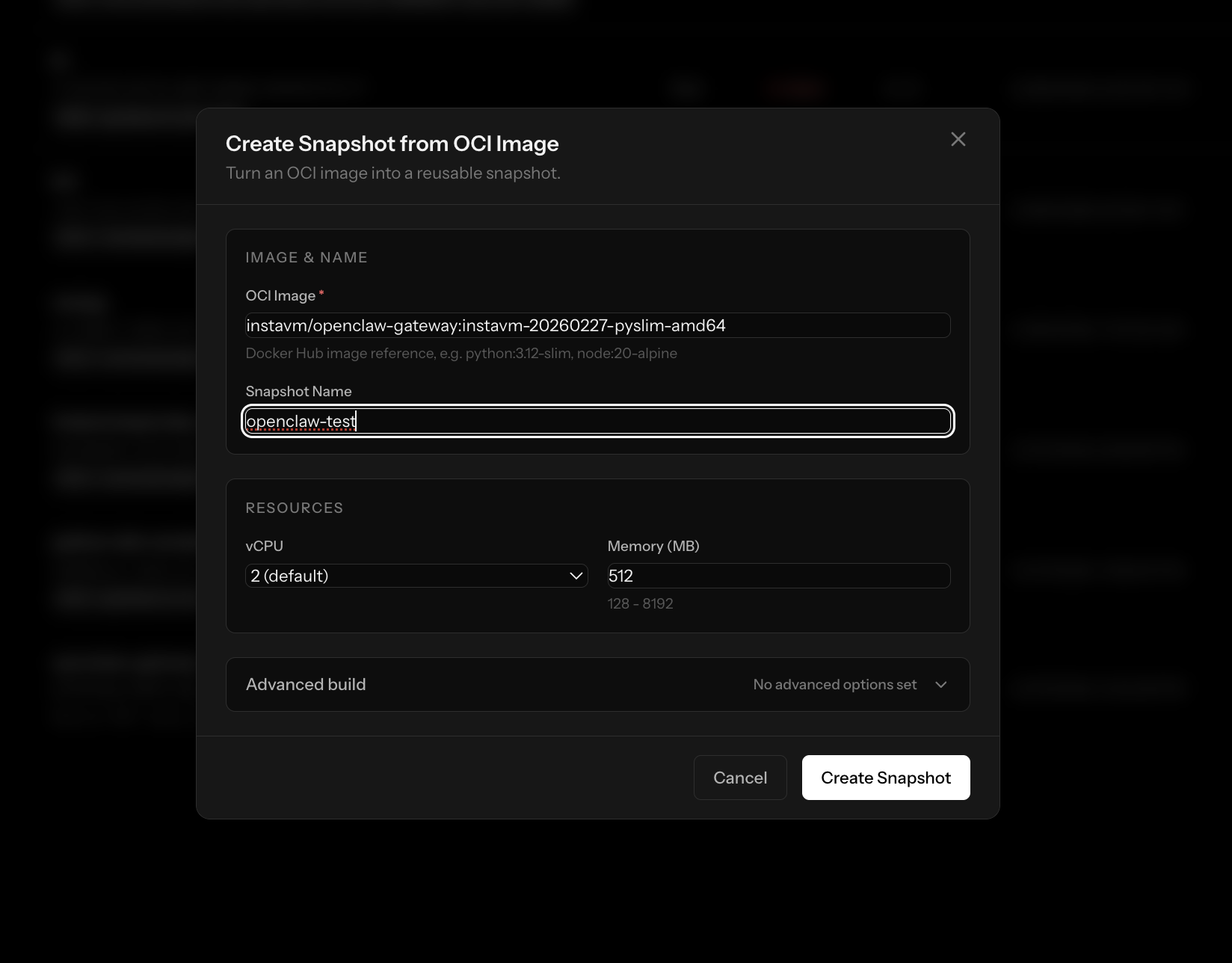The width and height of the screenshot is (1232, 963).
Task: Close the Create Snapshot dialog with X
Action: coord(958,140)
